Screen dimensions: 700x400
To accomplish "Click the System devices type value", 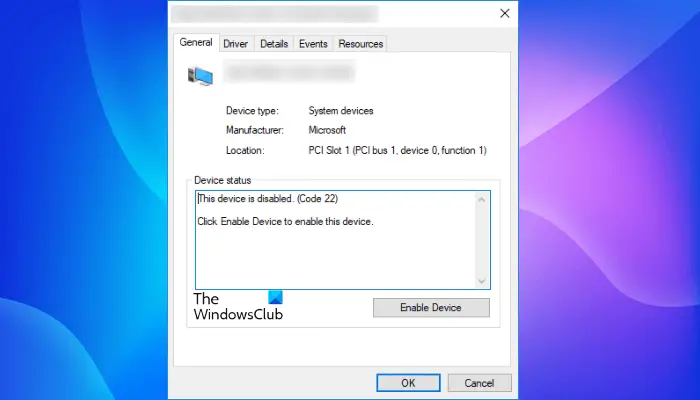I will (340, 111).
